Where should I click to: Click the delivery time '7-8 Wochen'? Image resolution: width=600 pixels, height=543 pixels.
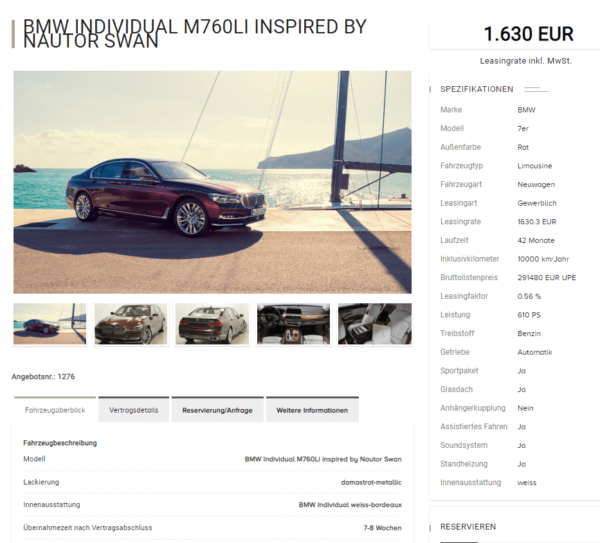coord(382,528)
